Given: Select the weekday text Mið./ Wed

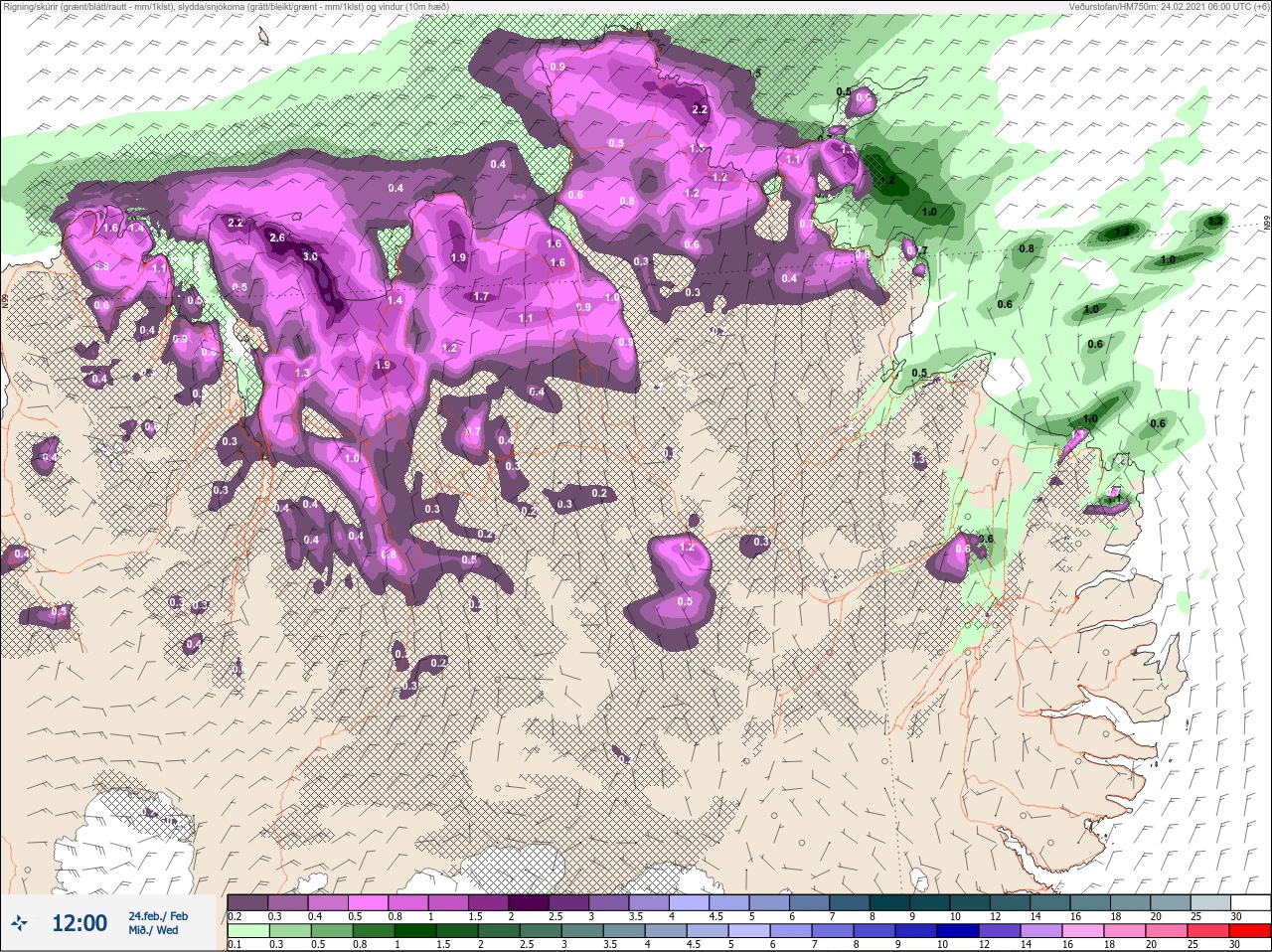Looking at the screenshot, I should 153,930.
